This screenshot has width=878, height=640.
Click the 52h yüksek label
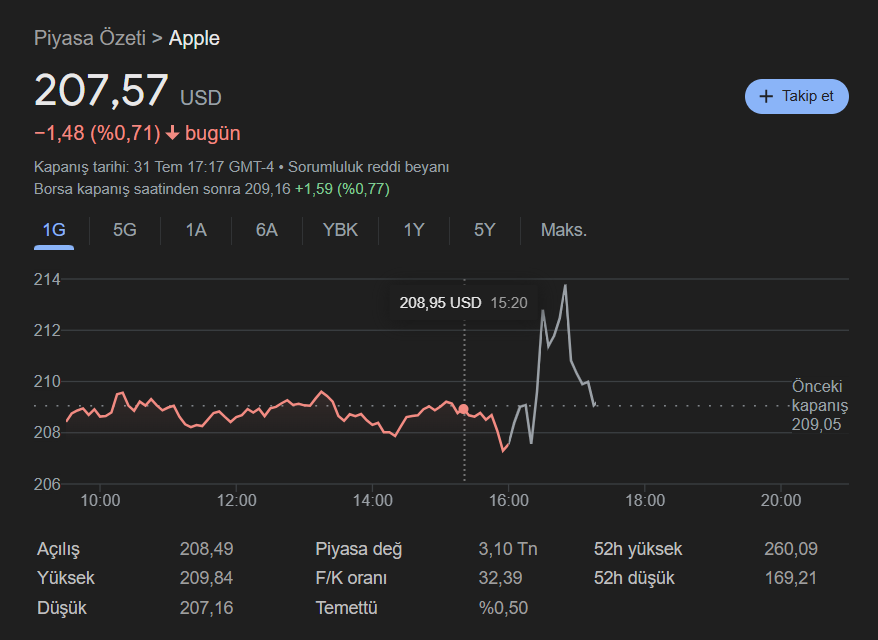click(638, 549)
